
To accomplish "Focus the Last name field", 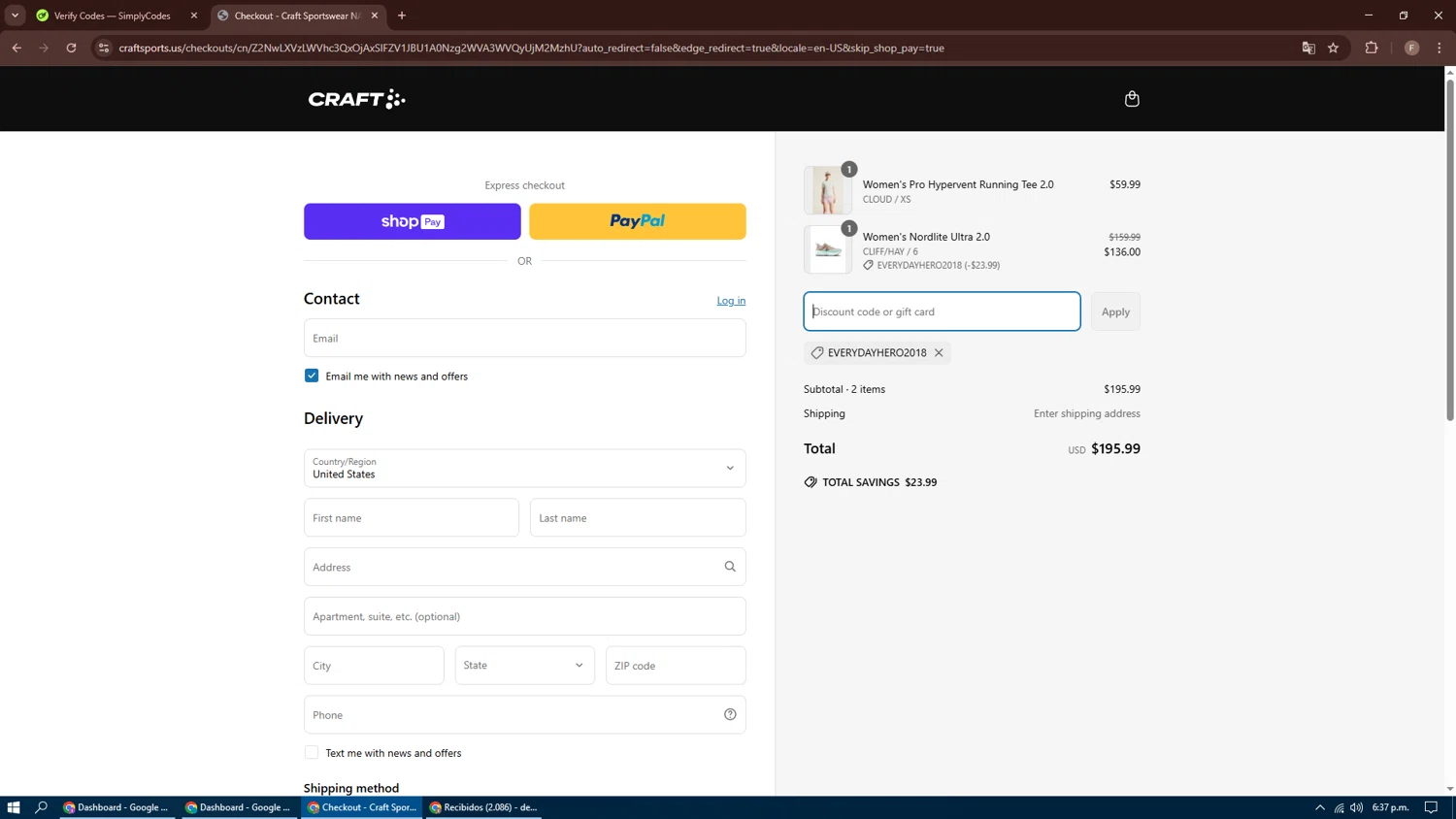I will (x=638, y=518).
